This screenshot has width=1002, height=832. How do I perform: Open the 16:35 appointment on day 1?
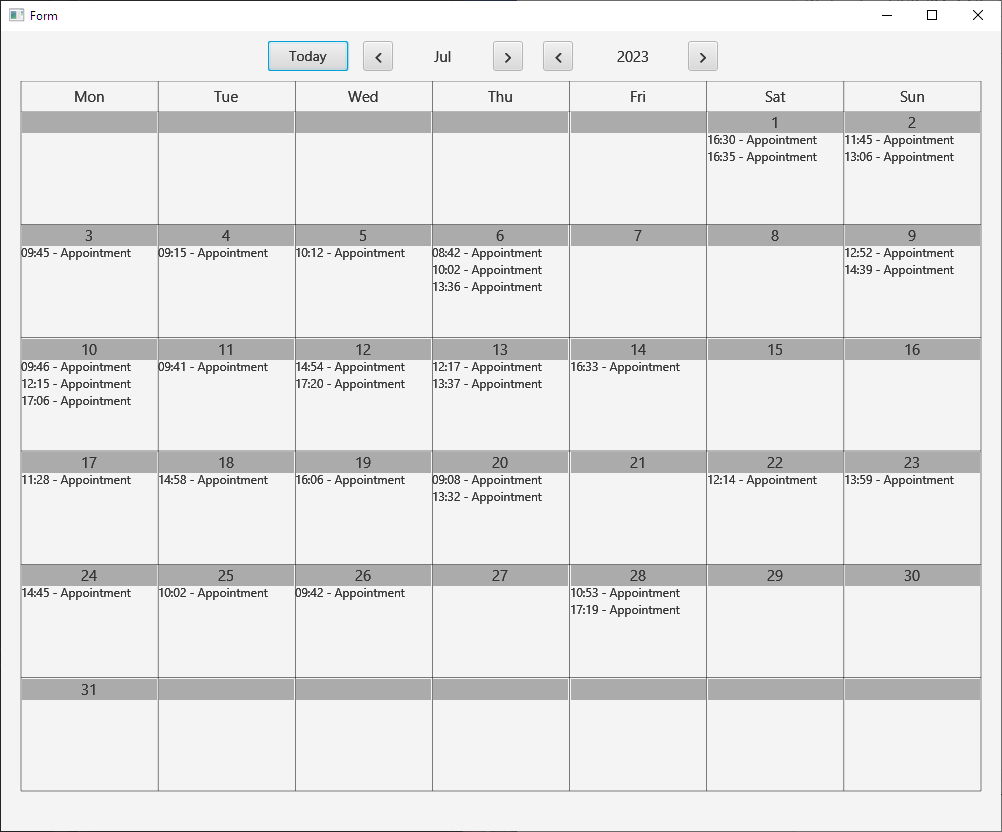coord(762,157)
